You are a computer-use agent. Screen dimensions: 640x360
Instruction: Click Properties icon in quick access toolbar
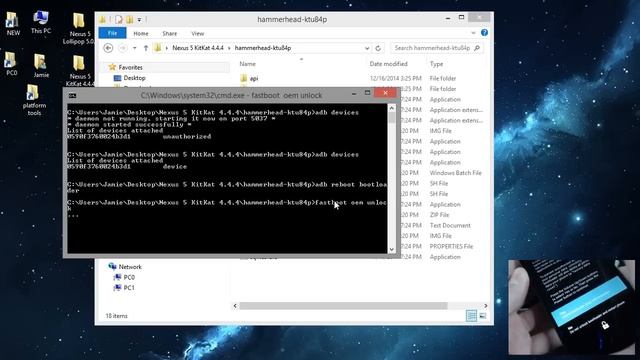(x=118, y=19)
